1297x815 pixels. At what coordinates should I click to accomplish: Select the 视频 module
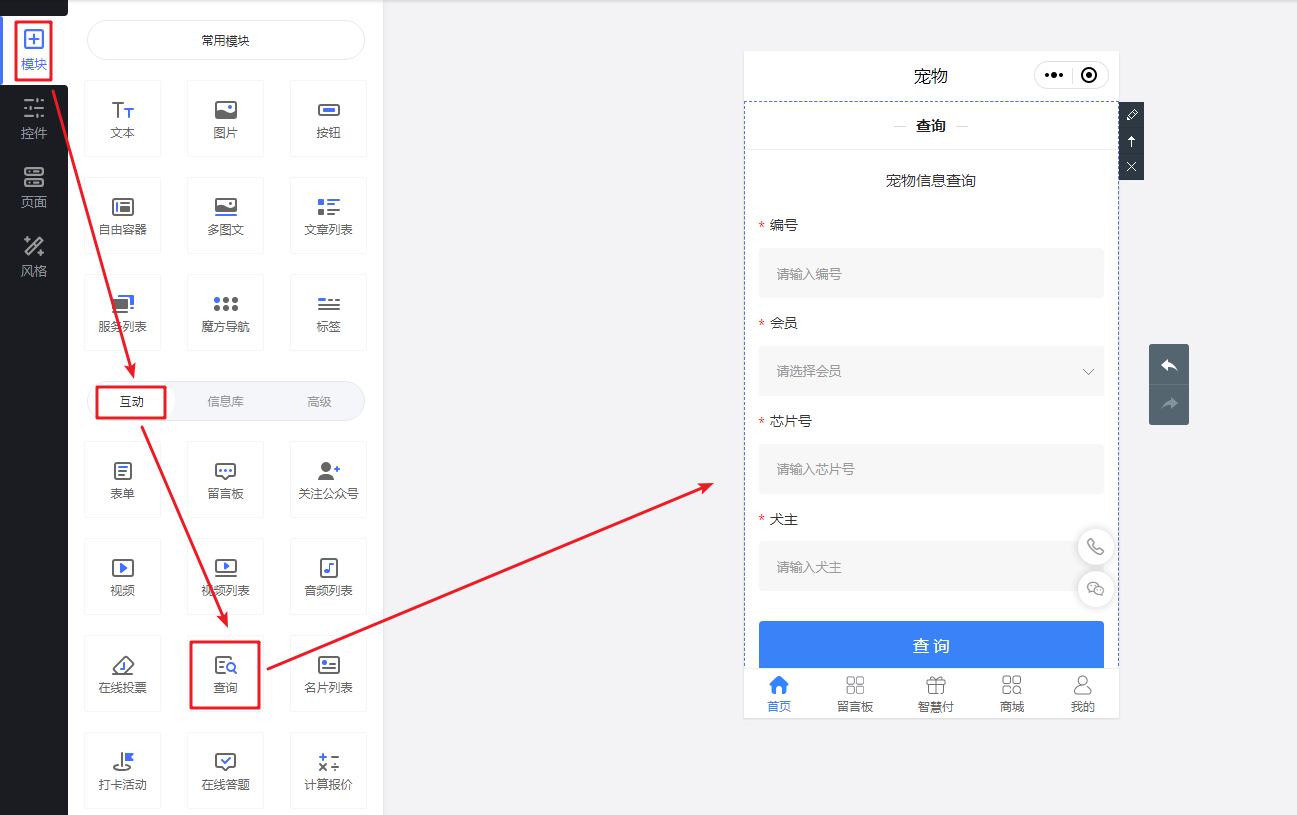123,577
